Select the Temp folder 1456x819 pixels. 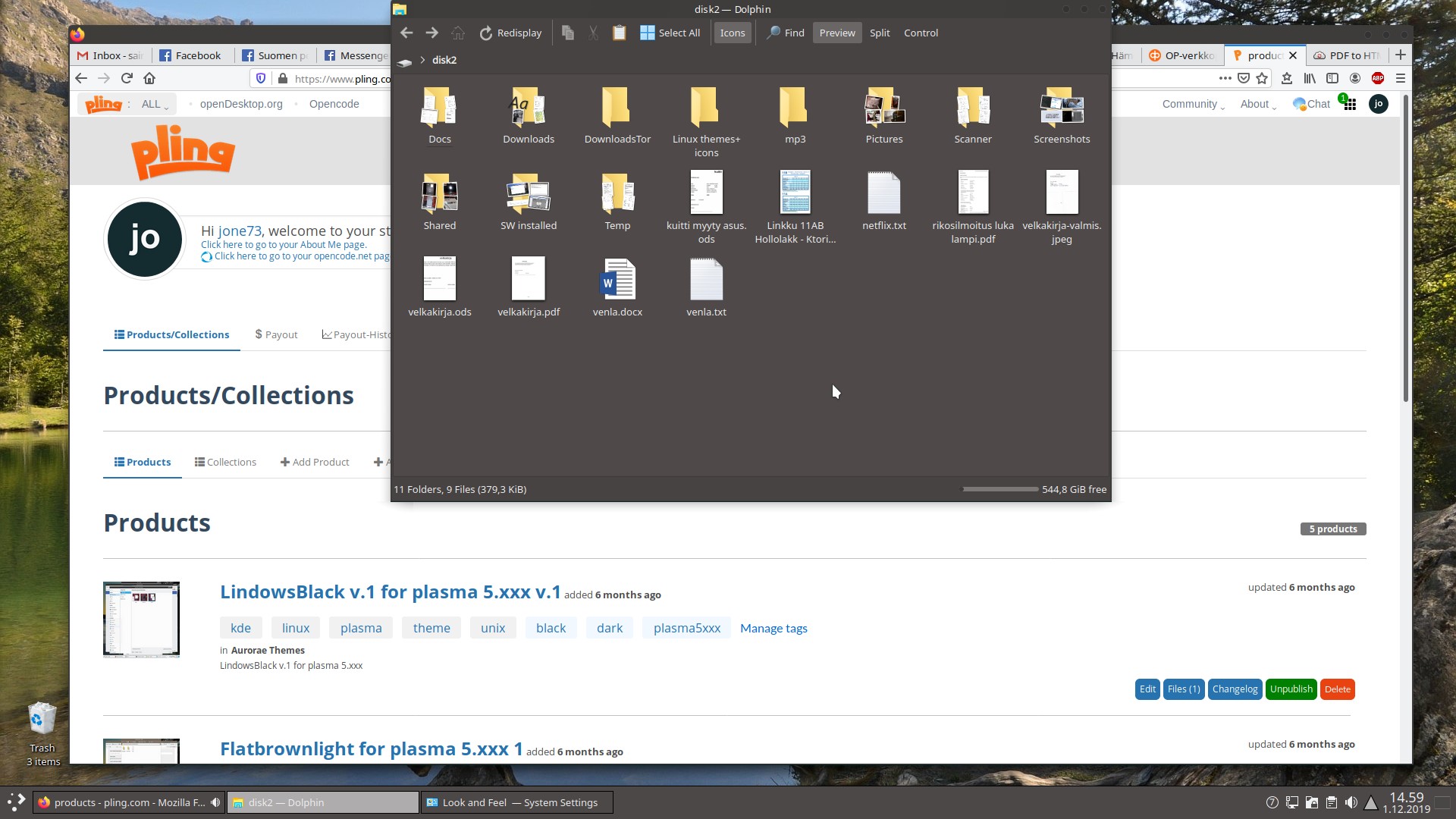[x=617, y=202]
